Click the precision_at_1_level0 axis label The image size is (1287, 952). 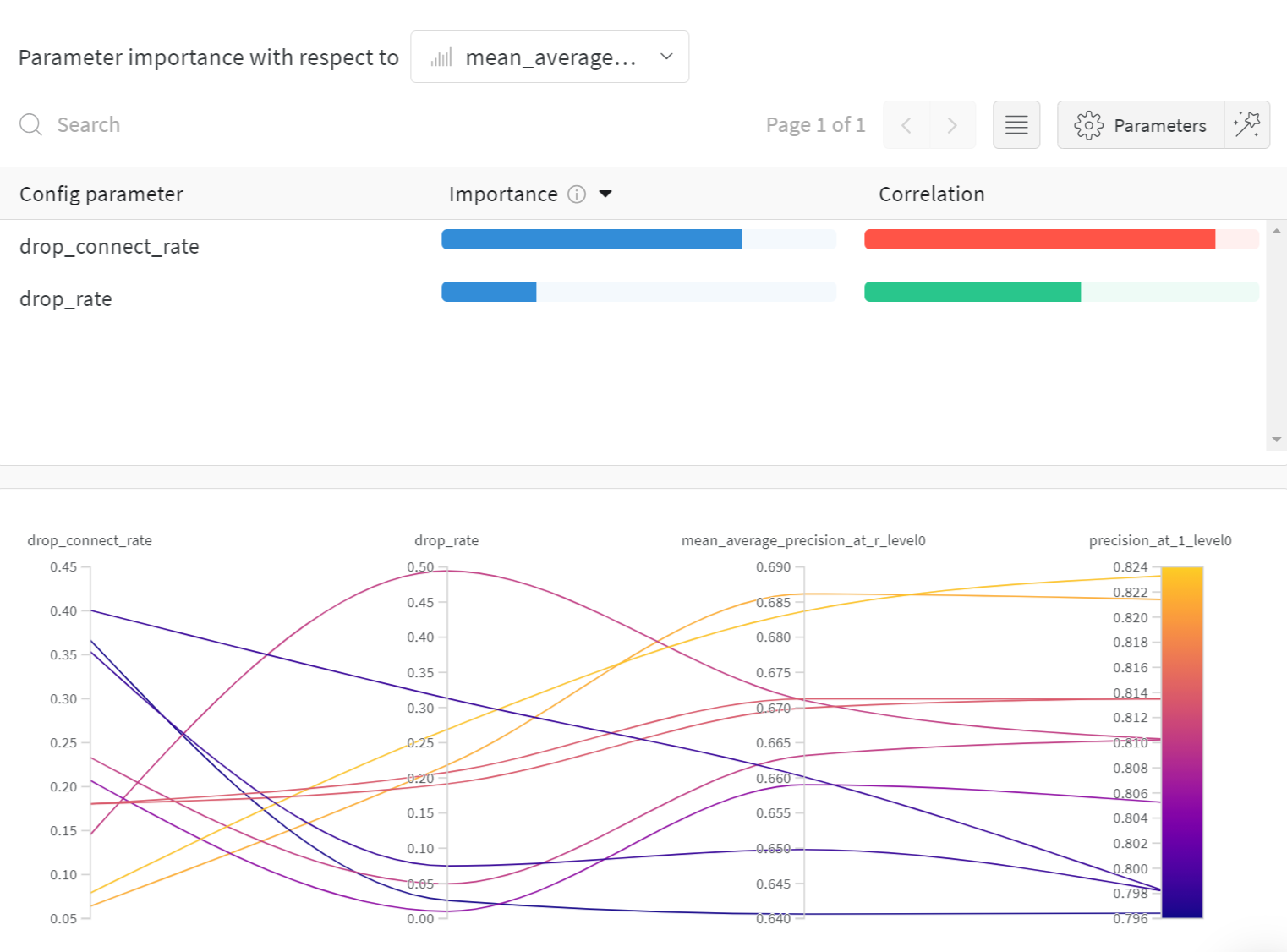[x=1160, y=540]
